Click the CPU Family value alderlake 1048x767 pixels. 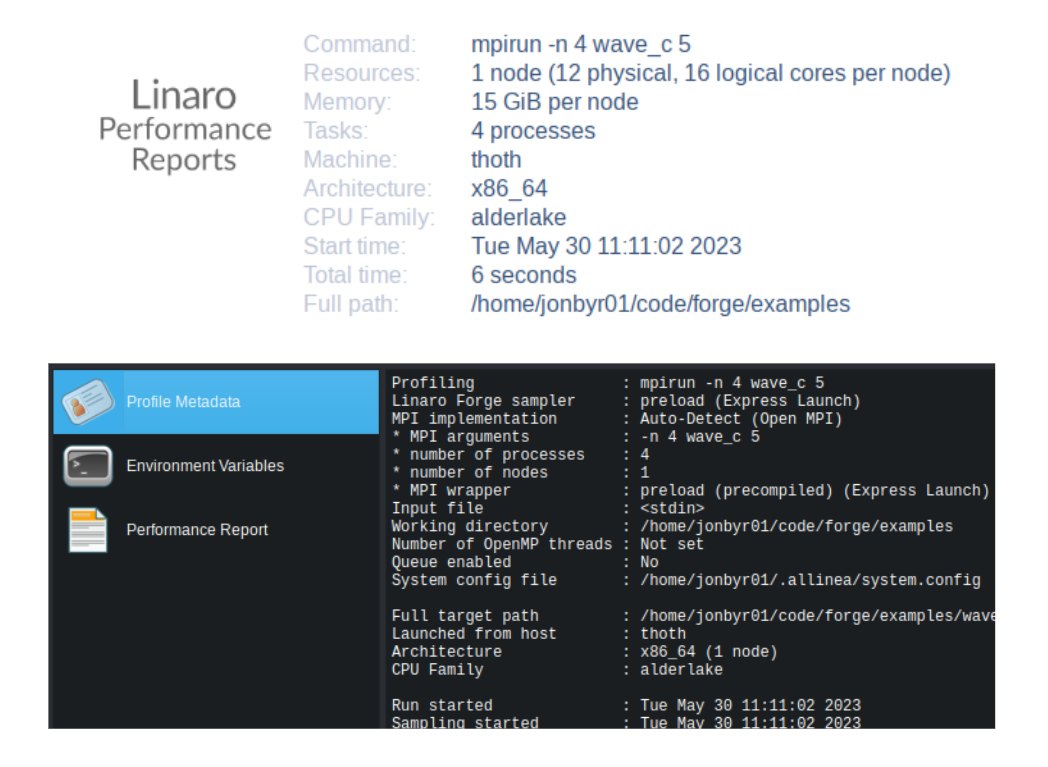click(518, 217)
